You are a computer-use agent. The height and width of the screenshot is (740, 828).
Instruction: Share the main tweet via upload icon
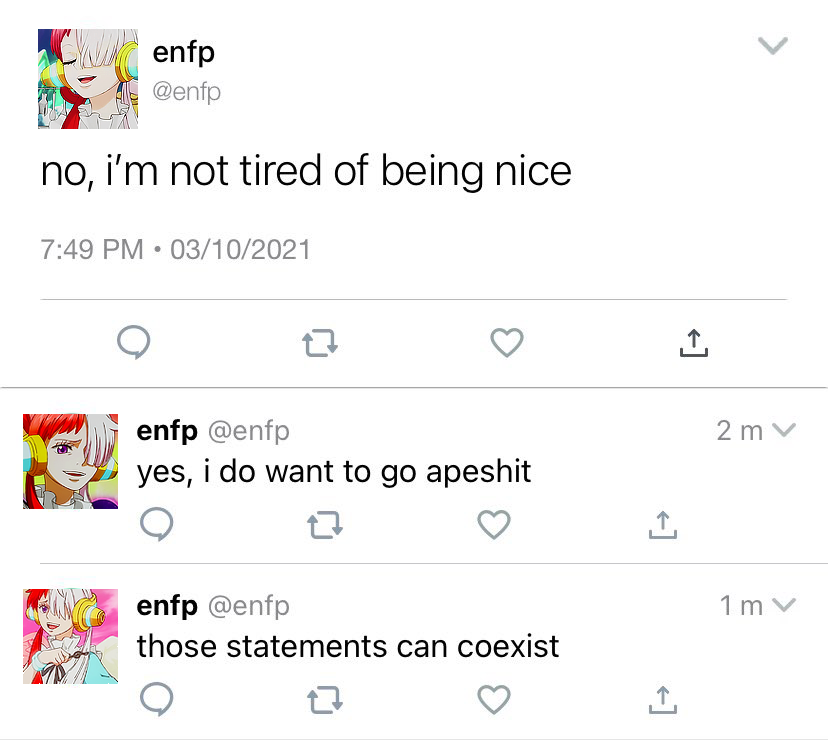(693, 343)
